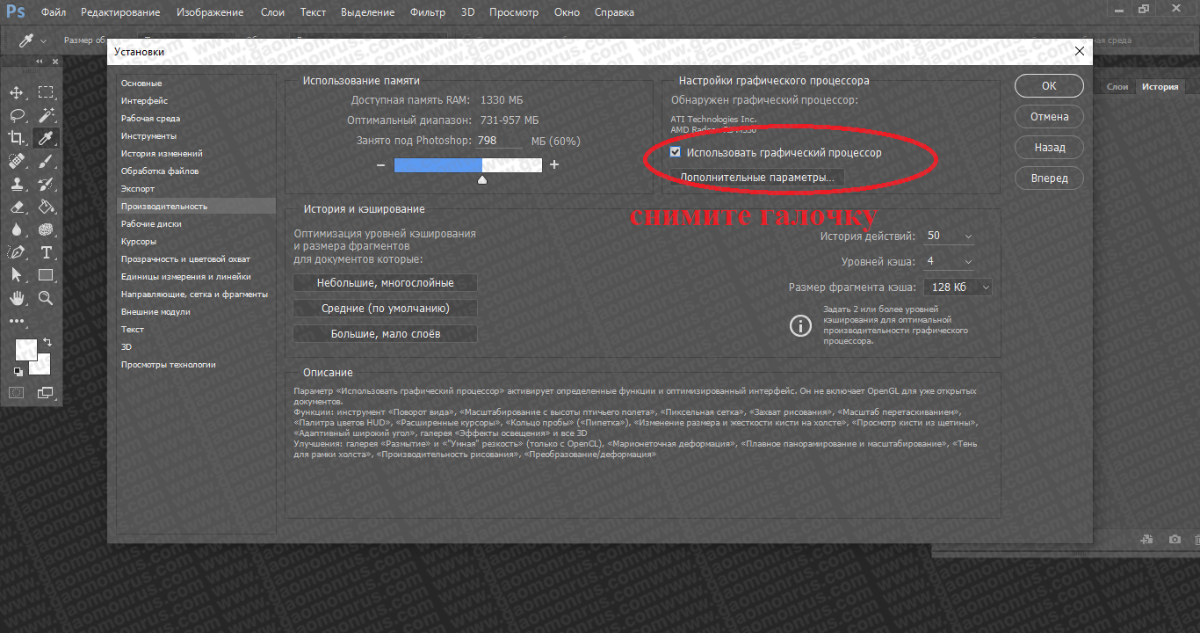Create new snapshot camera icon in History panel
Viewport: 1200px width, 633px height.
pyautogui.click(x=1175, y=539)
